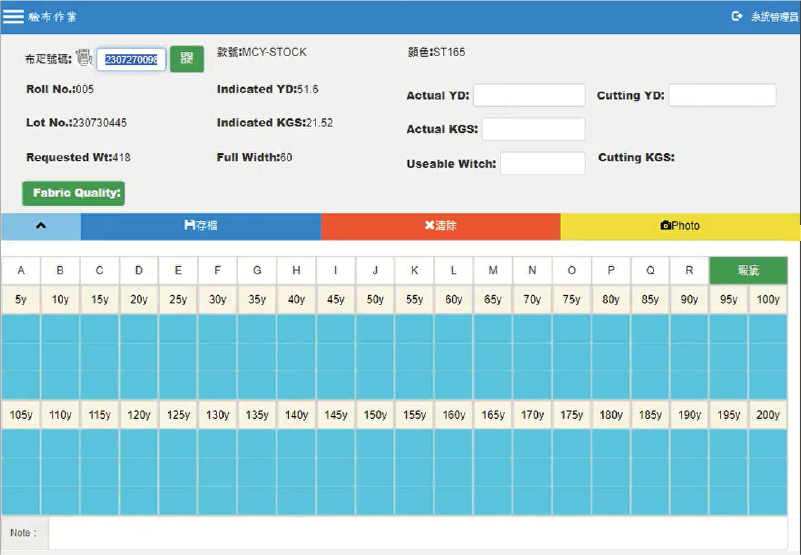801x555 pixels.
Task: Focus the 布疋號碼 input field
Action: point(131,60)
